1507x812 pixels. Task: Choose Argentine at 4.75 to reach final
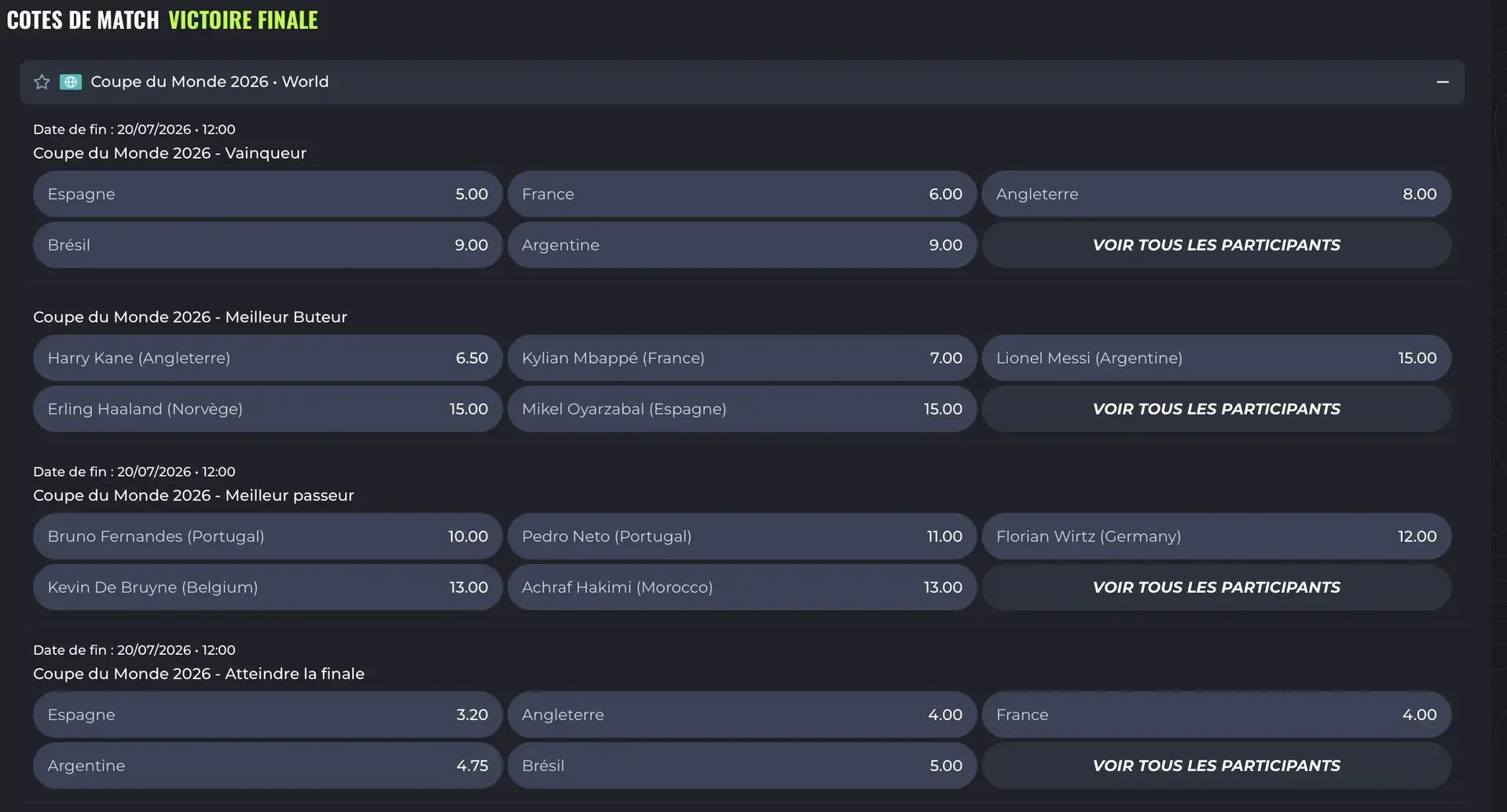(267, 766)
